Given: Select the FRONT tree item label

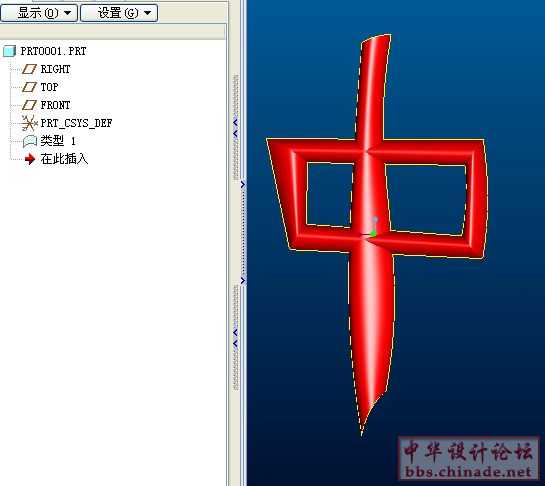Looking at the screenshot, I should (55, 105).
